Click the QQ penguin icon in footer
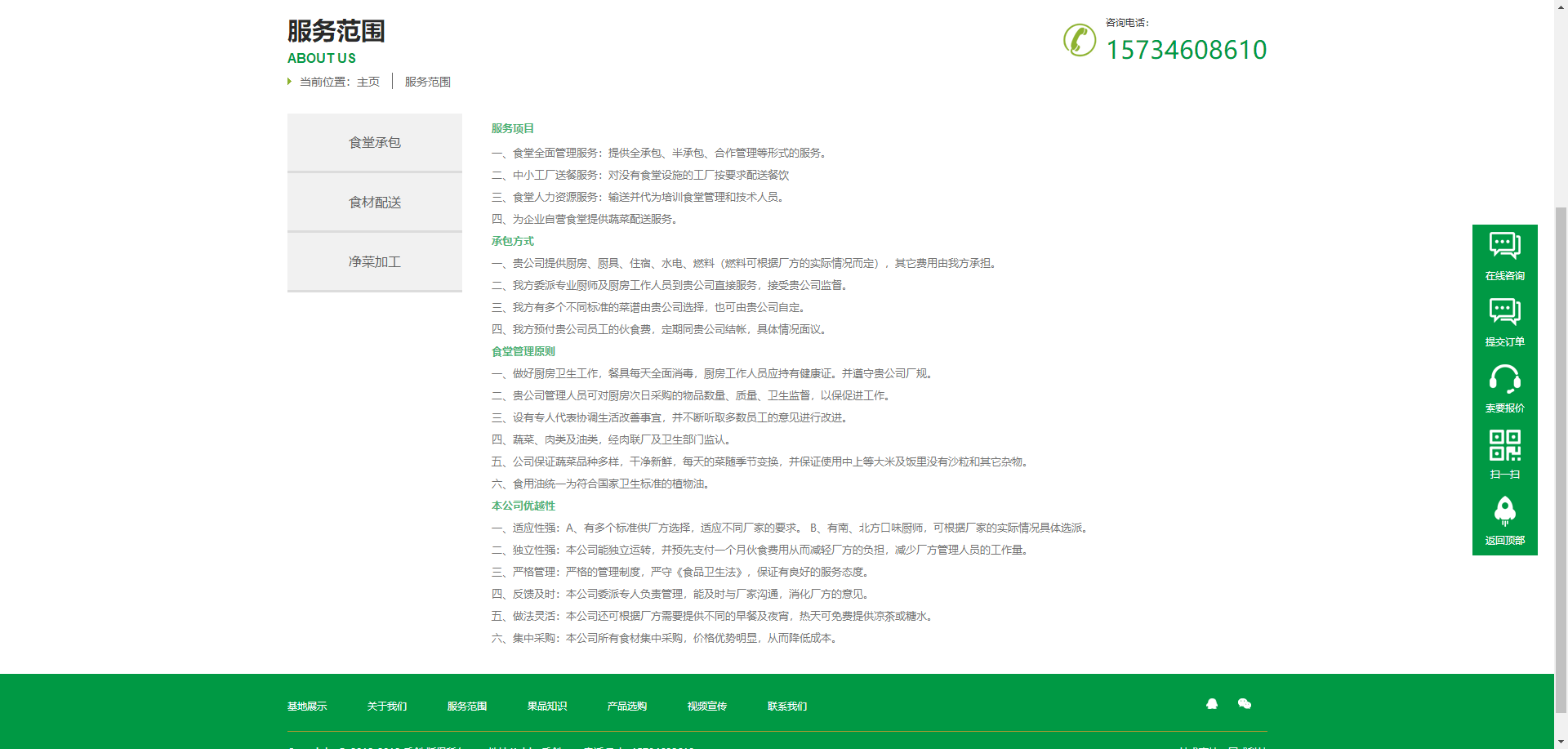This screenshot has height=749, width=1568. [x=1212, y=704]
